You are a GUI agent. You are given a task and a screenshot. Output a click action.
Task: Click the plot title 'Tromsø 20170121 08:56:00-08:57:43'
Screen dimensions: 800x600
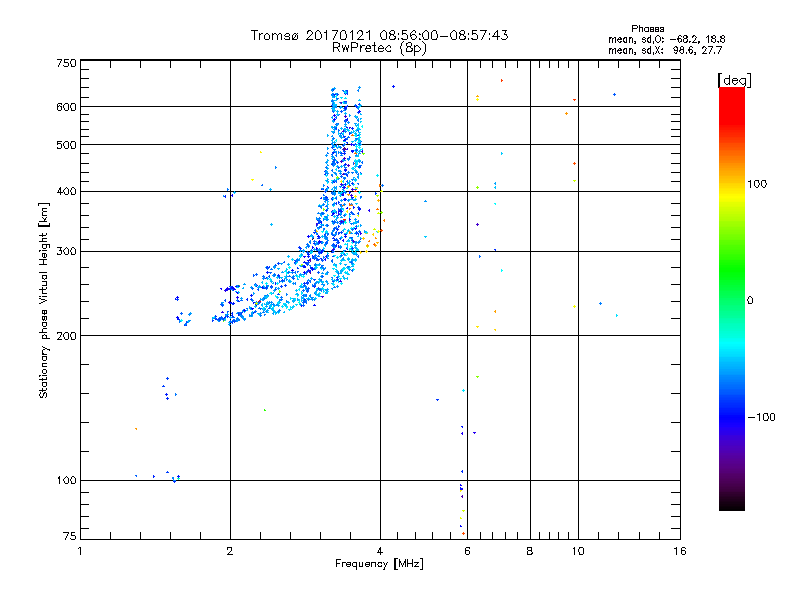379,35
